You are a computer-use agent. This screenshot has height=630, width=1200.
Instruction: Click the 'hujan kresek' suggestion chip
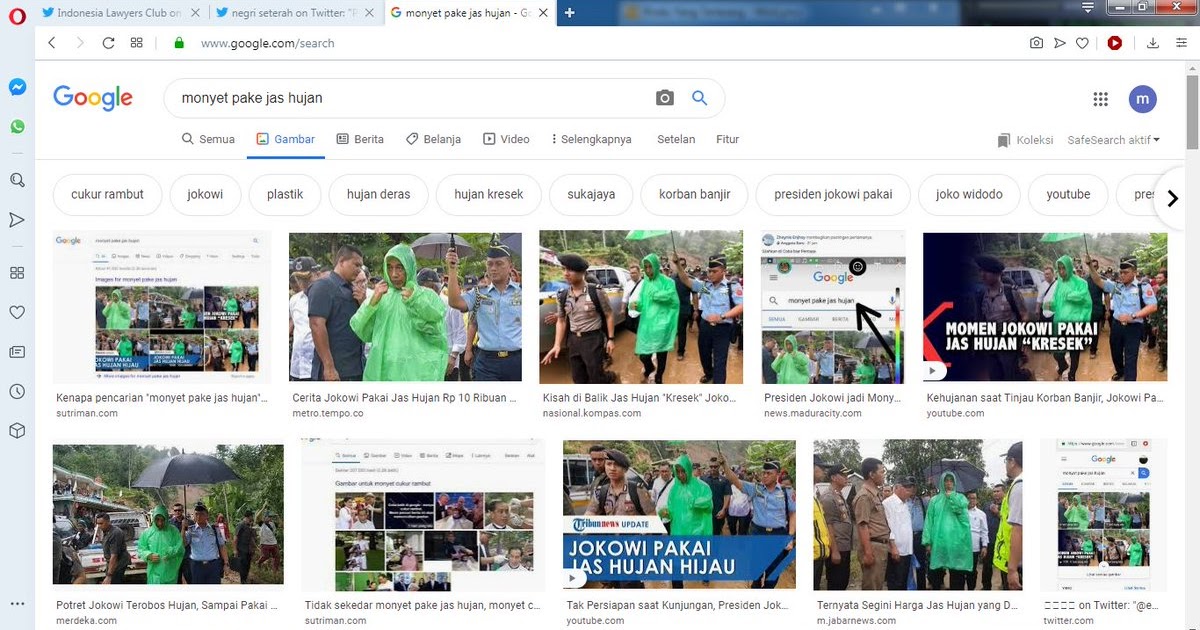point(489,194)
